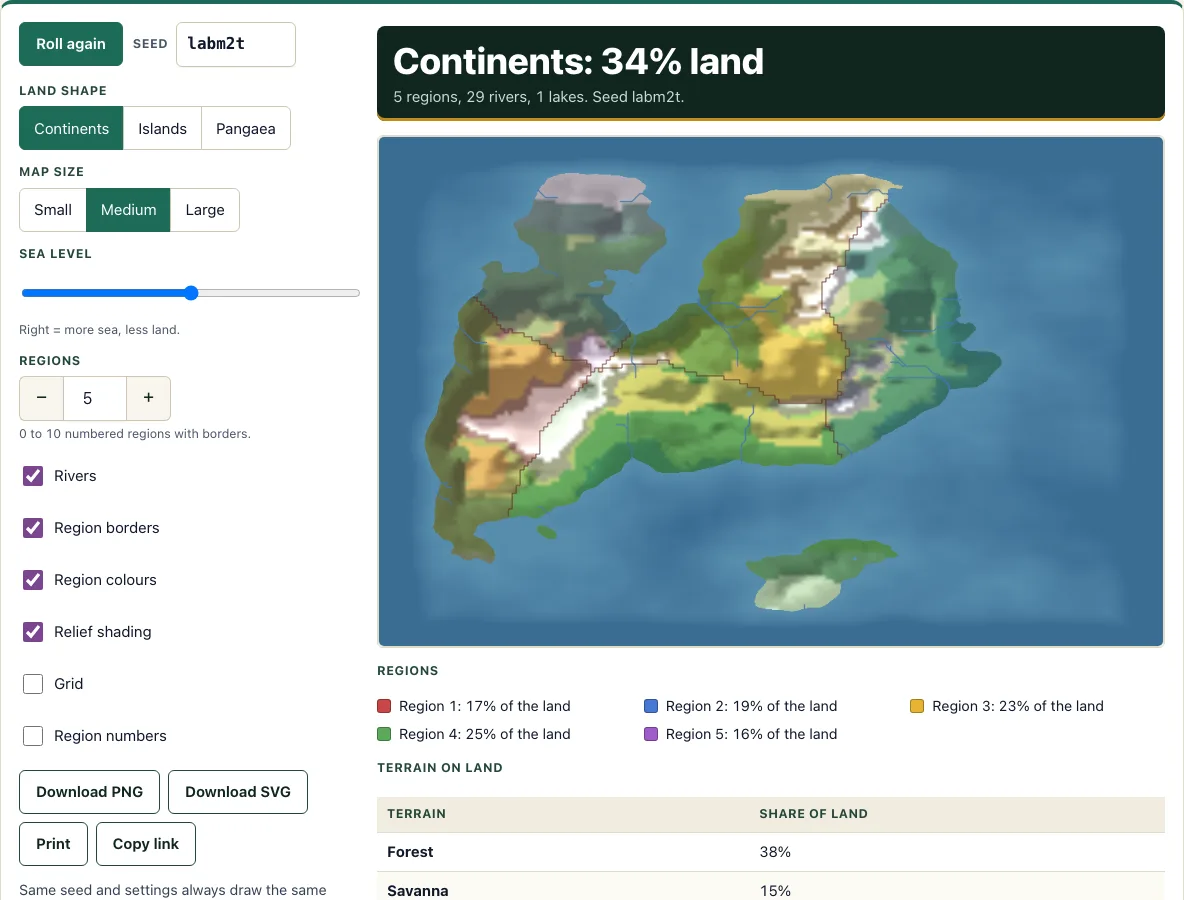
Task: Click 'Region 3: 23% of the land'
Action: pyautogui.click(x=1018, y=706)
